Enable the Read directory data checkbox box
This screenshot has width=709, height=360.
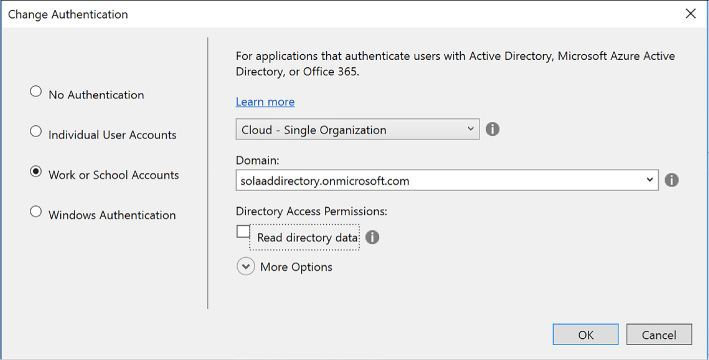(243, 232)
